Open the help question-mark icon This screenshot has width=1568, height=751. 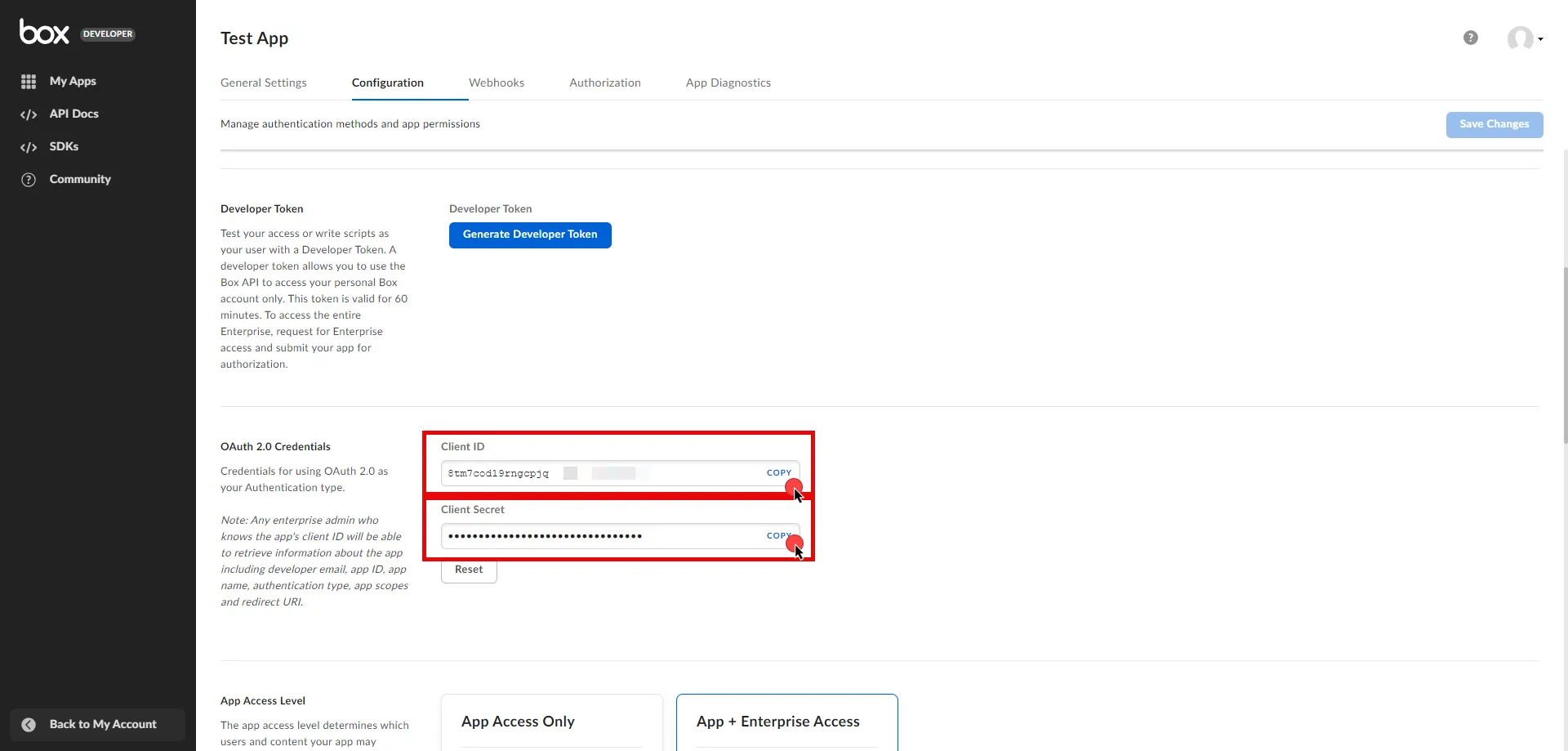[1470, 37]
